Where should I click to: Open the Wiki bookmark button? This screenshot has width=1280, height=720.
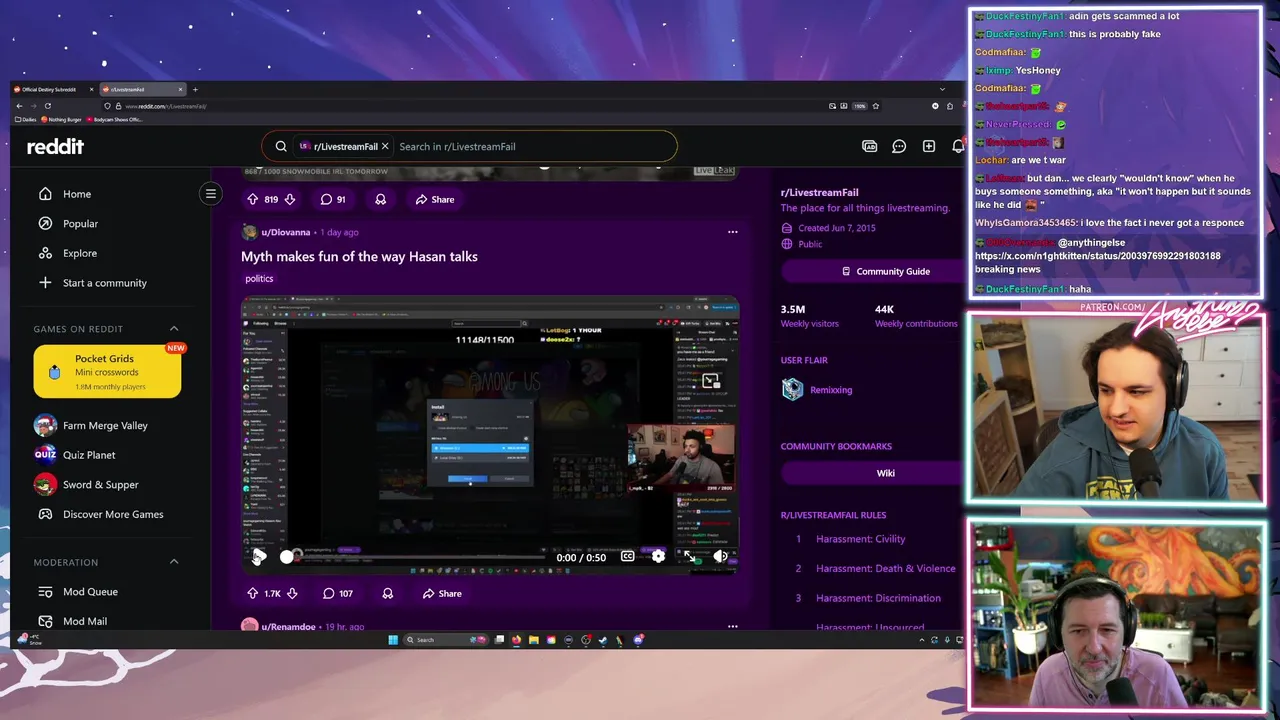885,473
